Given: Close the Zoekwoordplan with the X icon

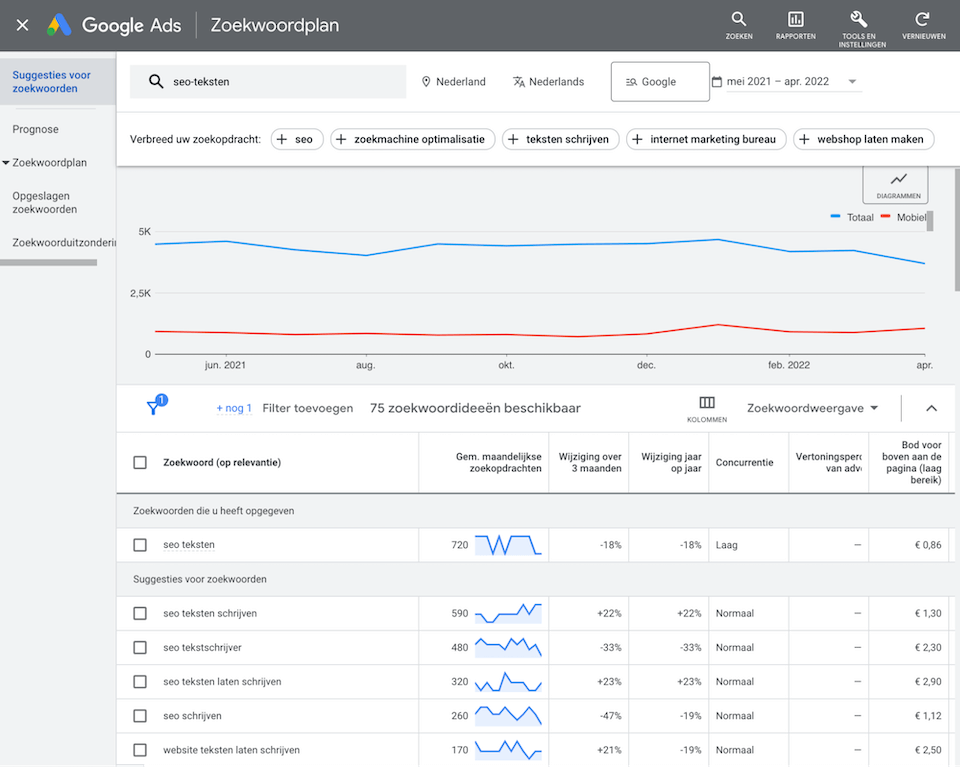Looking at the screenshot, I should [x=22, y=25].
